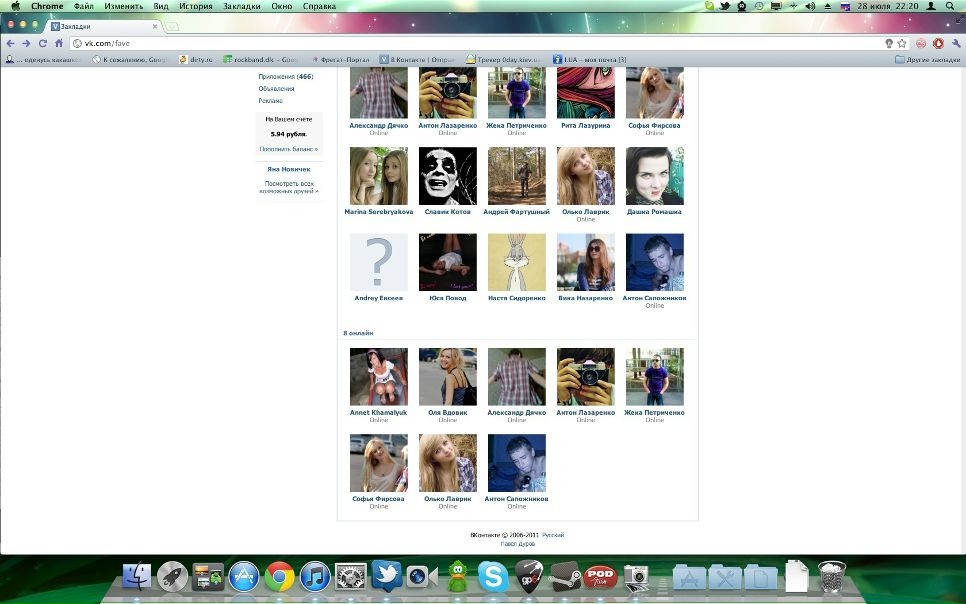This screenshot has width=966, height=604.
Task: Open the Закладки menu in the menu bar
Action: [241, 6]
